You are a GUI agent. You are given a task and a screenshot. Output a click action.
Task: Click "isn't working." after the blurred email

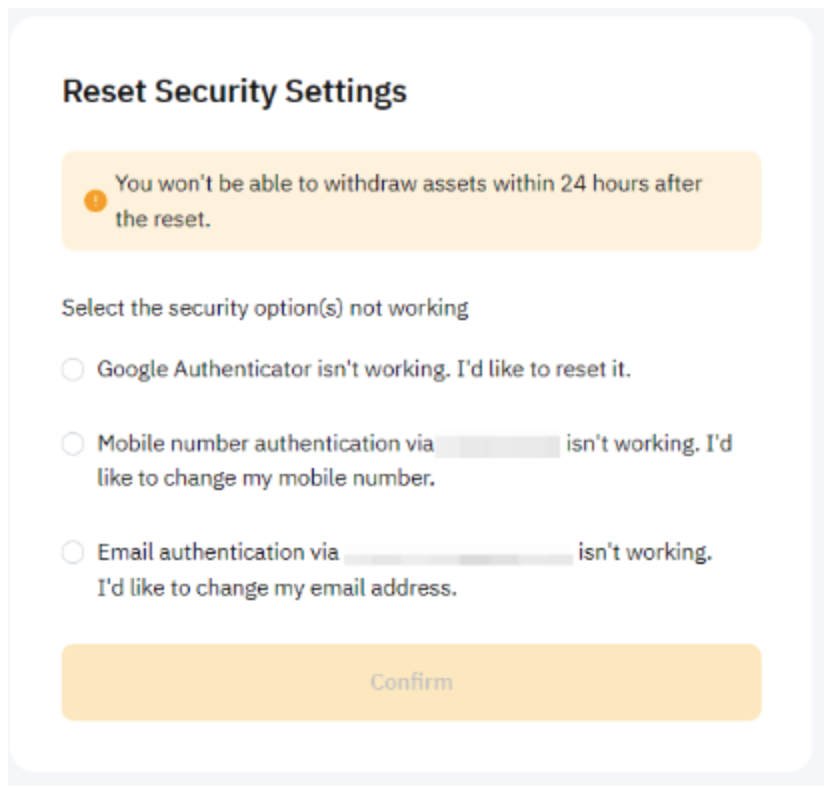[645, 552]
